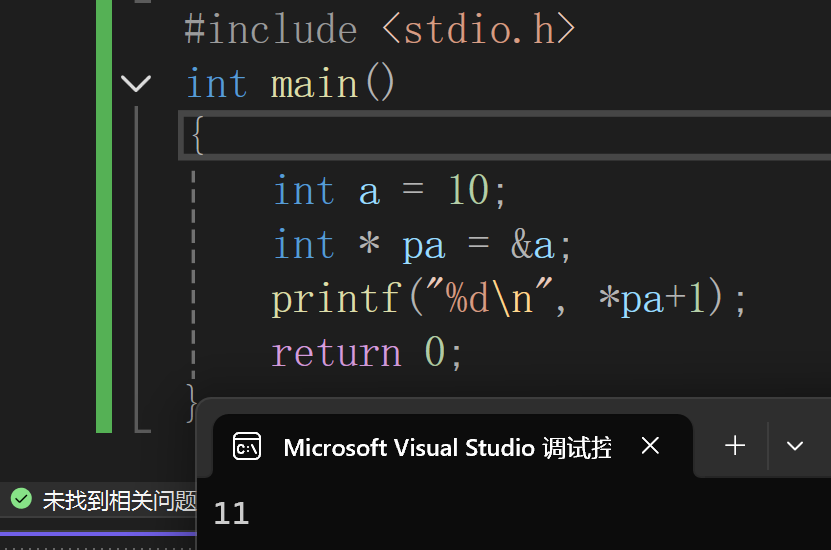Open the console tab dropdown menu
Viewport: 831px width, 550px height.
[x=794, y=446]
